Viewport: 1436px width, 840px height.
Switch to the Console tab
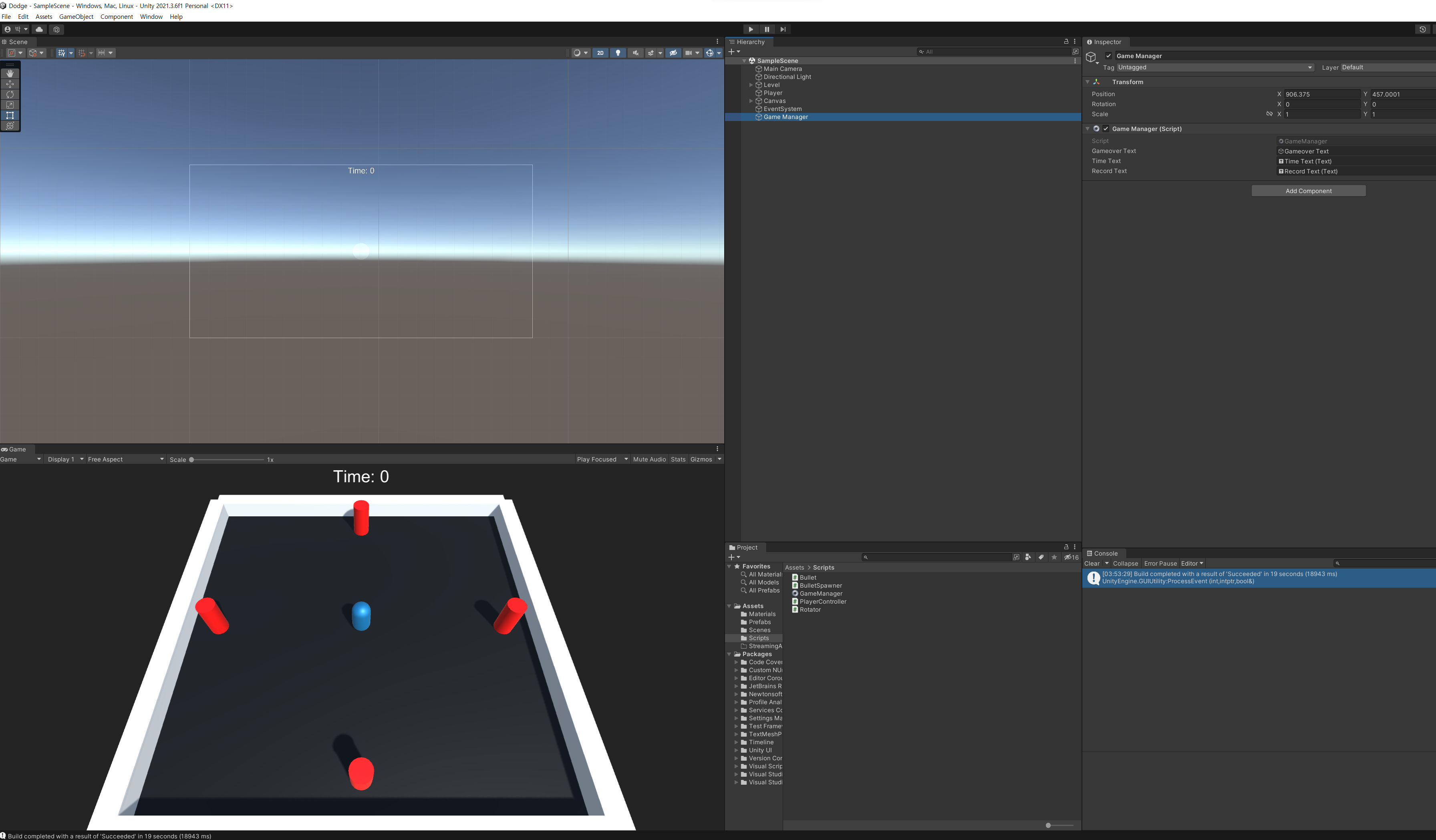(1105, 553)
